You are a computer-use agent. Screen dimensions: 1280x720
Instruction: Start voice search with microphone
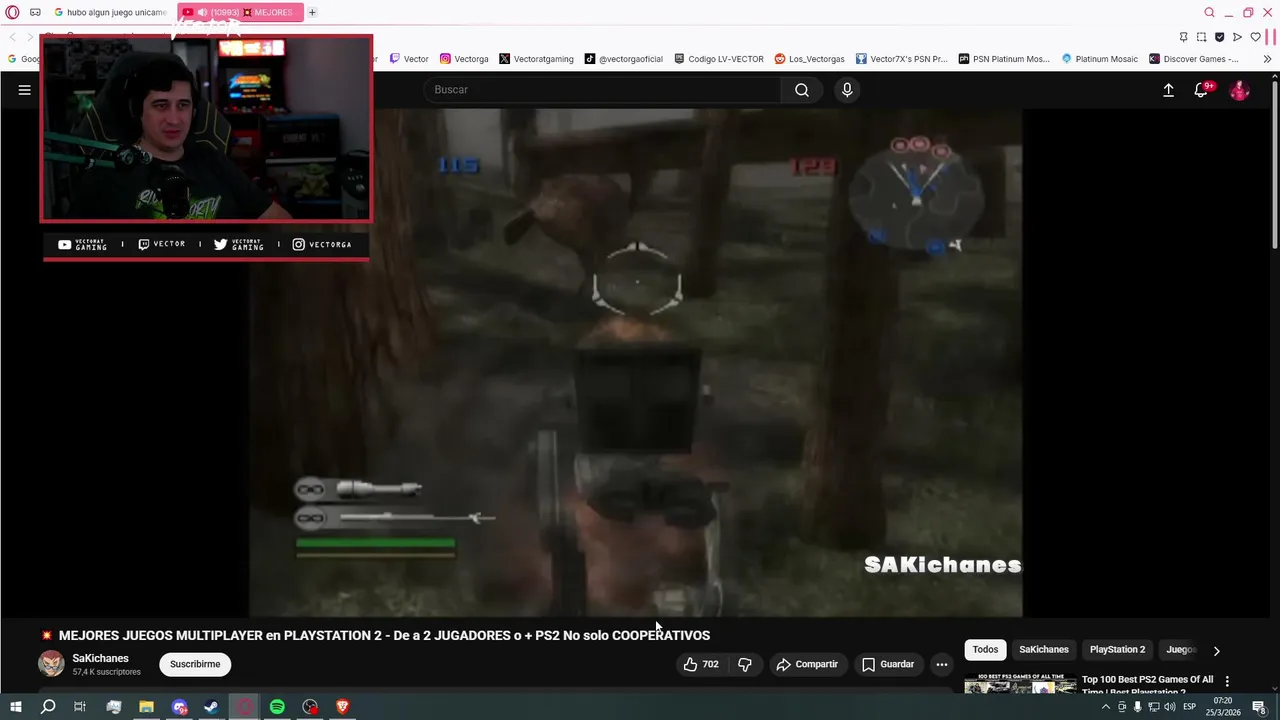pos(847,90)
